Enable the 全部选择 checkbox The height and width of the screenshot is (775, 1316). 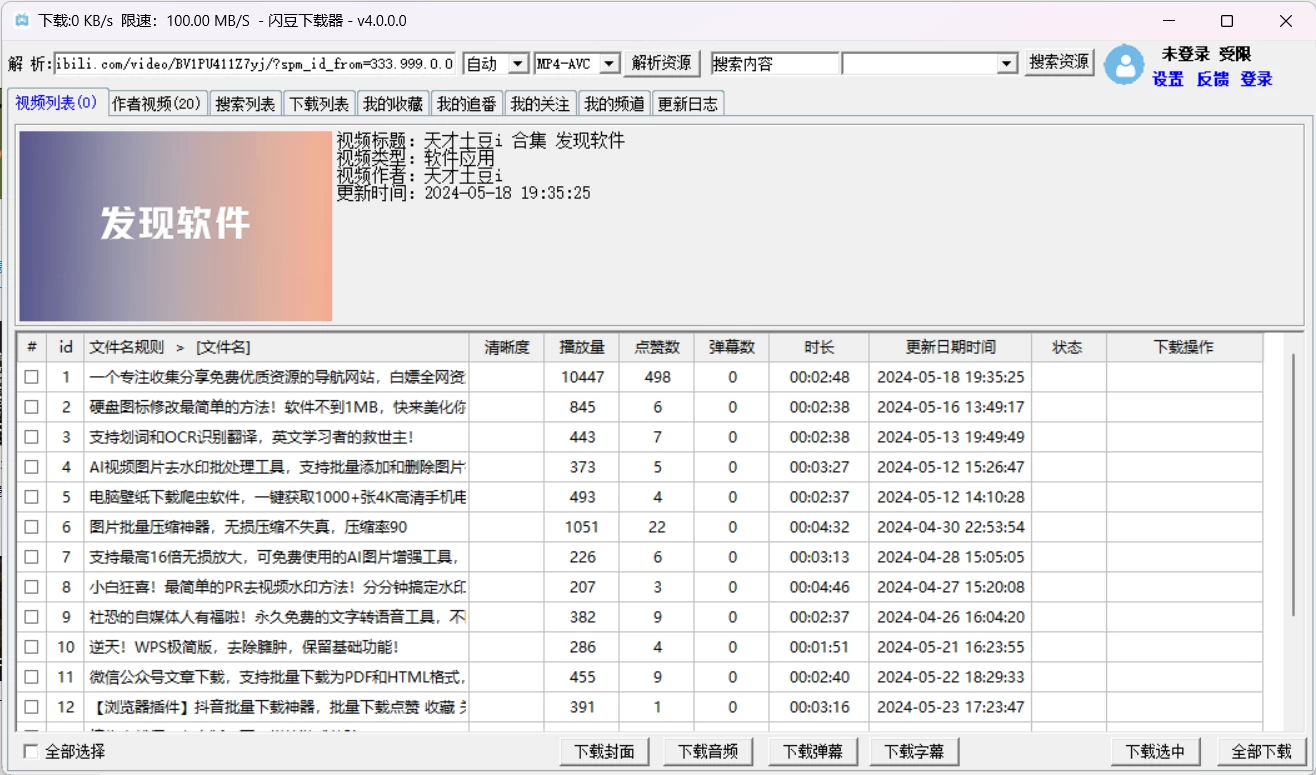coord(31,751)
